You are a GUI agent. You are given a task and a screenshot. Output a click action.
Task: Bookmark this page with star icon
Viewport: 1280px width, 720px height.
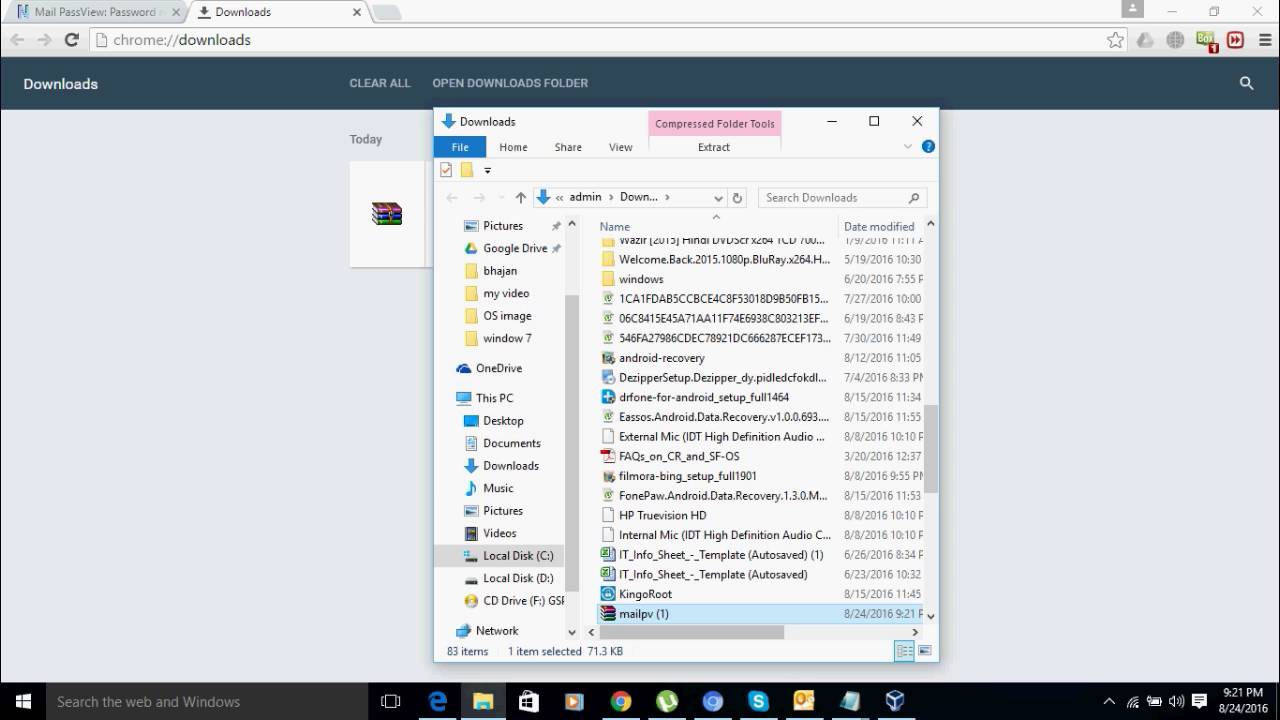tap(1115, 40)
